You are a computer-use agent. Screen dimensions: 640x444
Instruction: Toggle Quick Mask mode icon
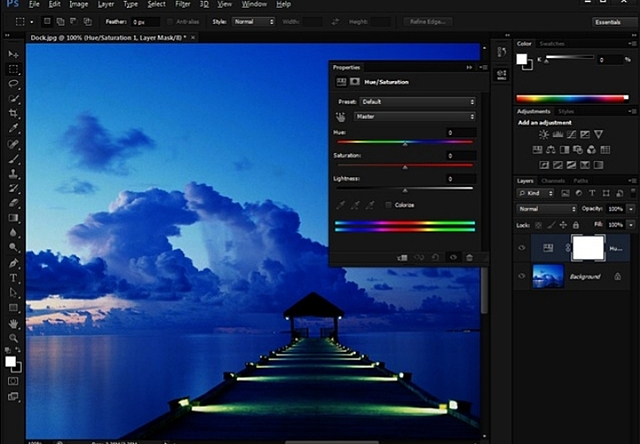tap(13, 381)
